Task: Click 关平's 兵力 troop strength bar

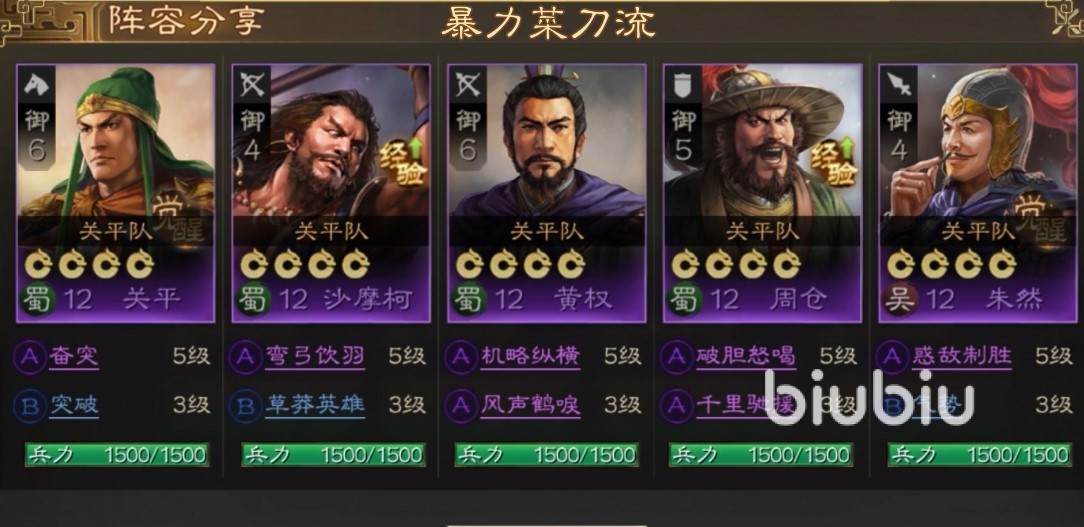Action: click(117, 454)
